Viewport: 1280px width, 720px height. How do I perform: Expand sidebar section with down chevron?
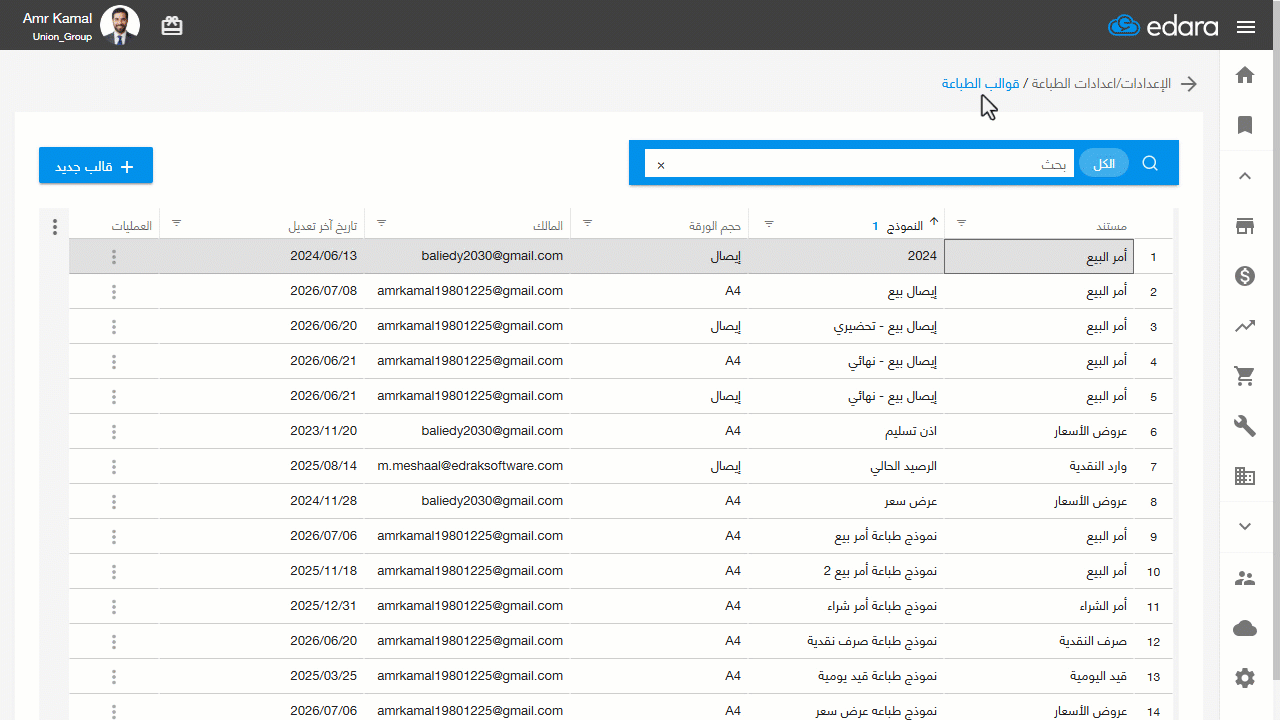click(x=1245, y=526)
